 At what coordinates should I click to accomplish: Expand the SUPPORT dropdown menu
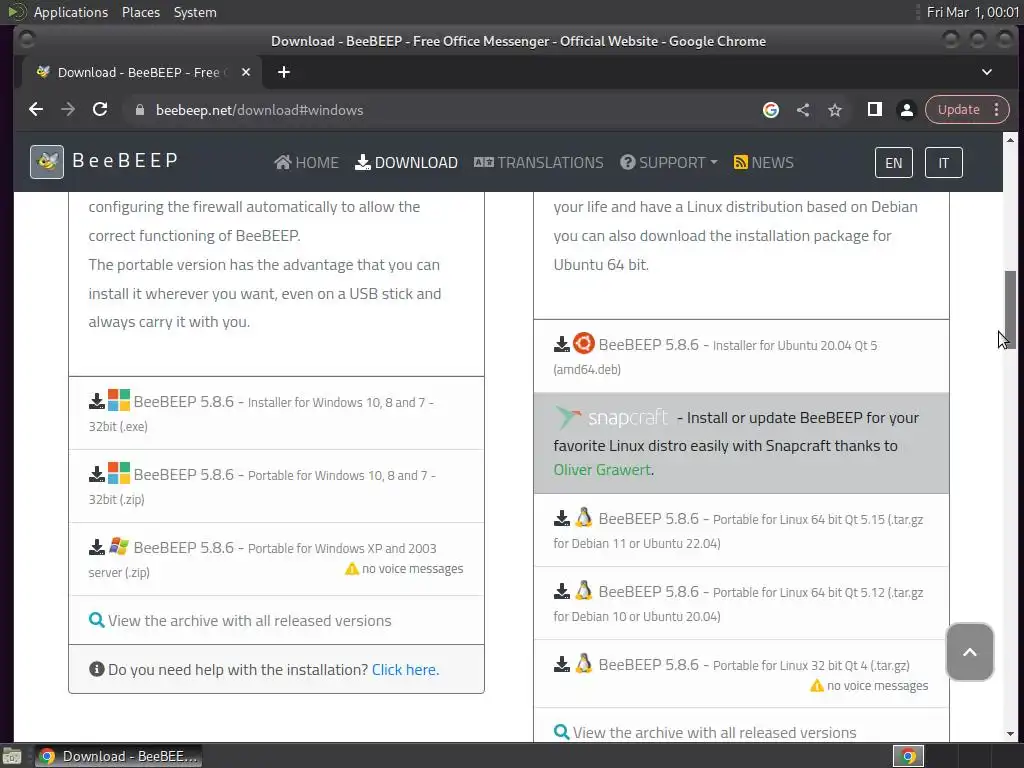[x=669, y=163]
